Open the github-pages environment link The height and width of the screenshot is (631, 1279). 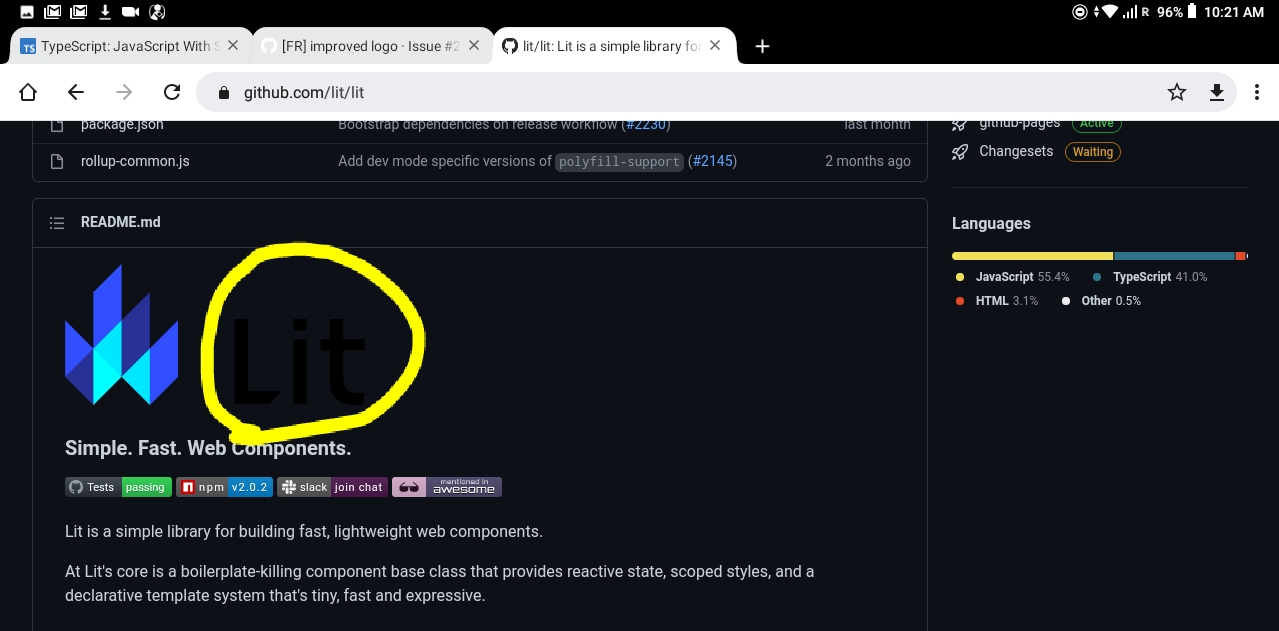1019,124
